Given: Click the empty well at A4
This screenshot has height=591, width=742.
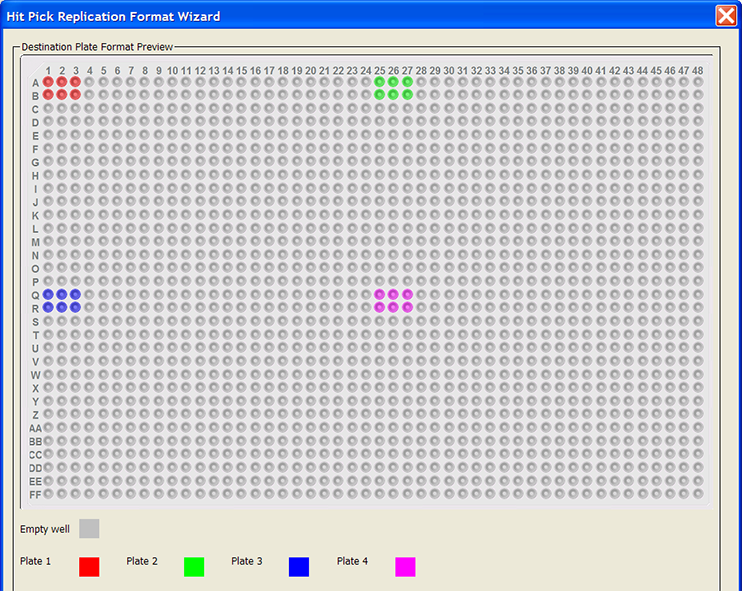Looking at the screenshot, I should click(89, 82).
